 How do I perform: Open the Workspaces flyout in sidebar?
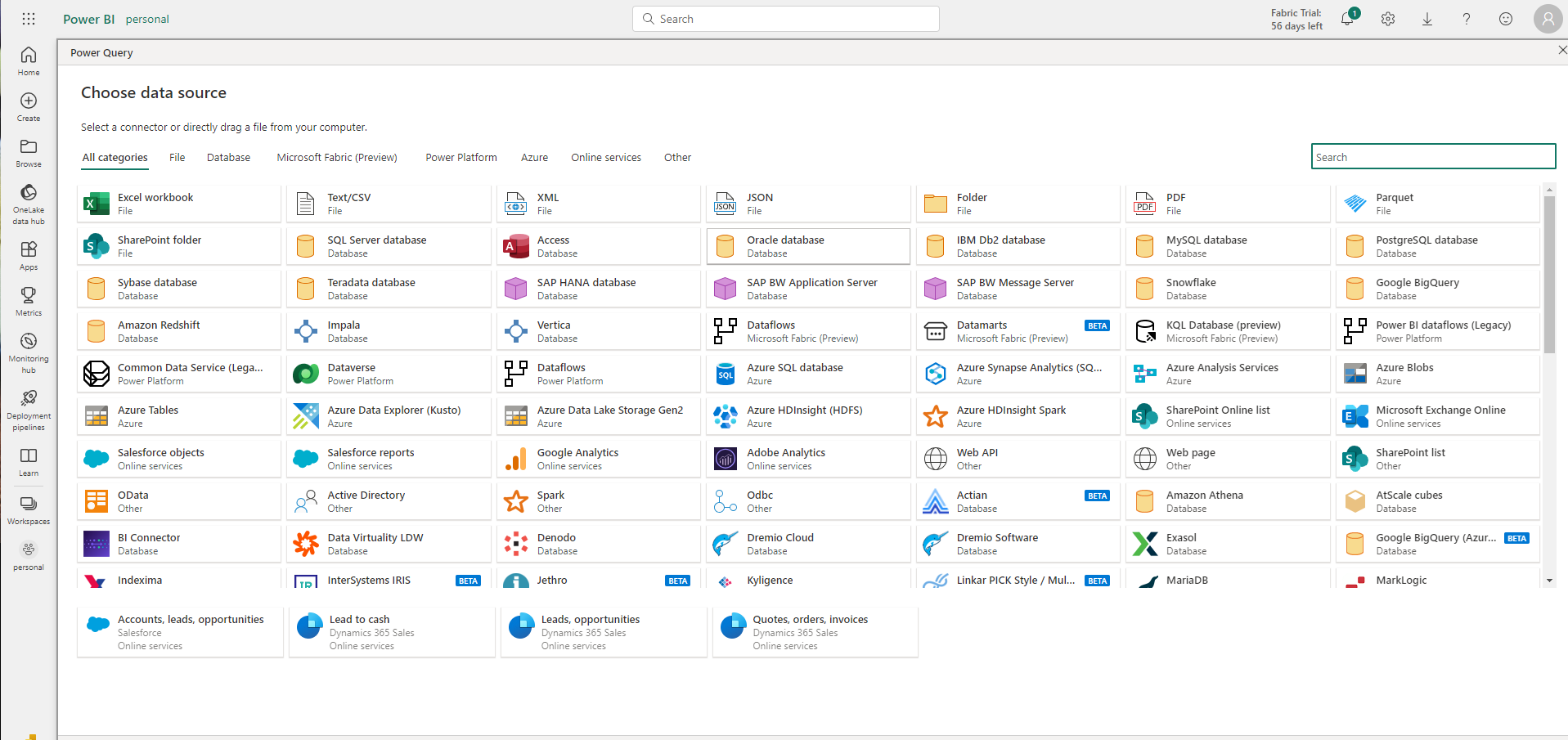pos(29,510)
